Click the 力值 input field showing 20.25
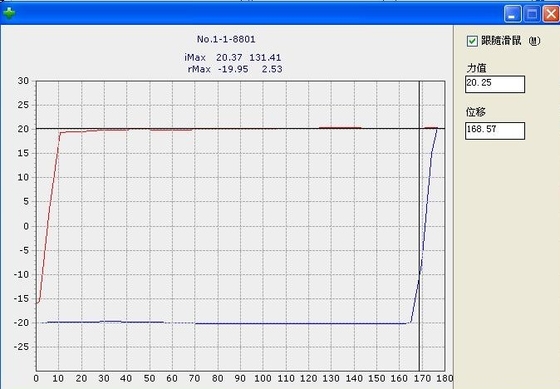560x389 pixels. (495, 84)
